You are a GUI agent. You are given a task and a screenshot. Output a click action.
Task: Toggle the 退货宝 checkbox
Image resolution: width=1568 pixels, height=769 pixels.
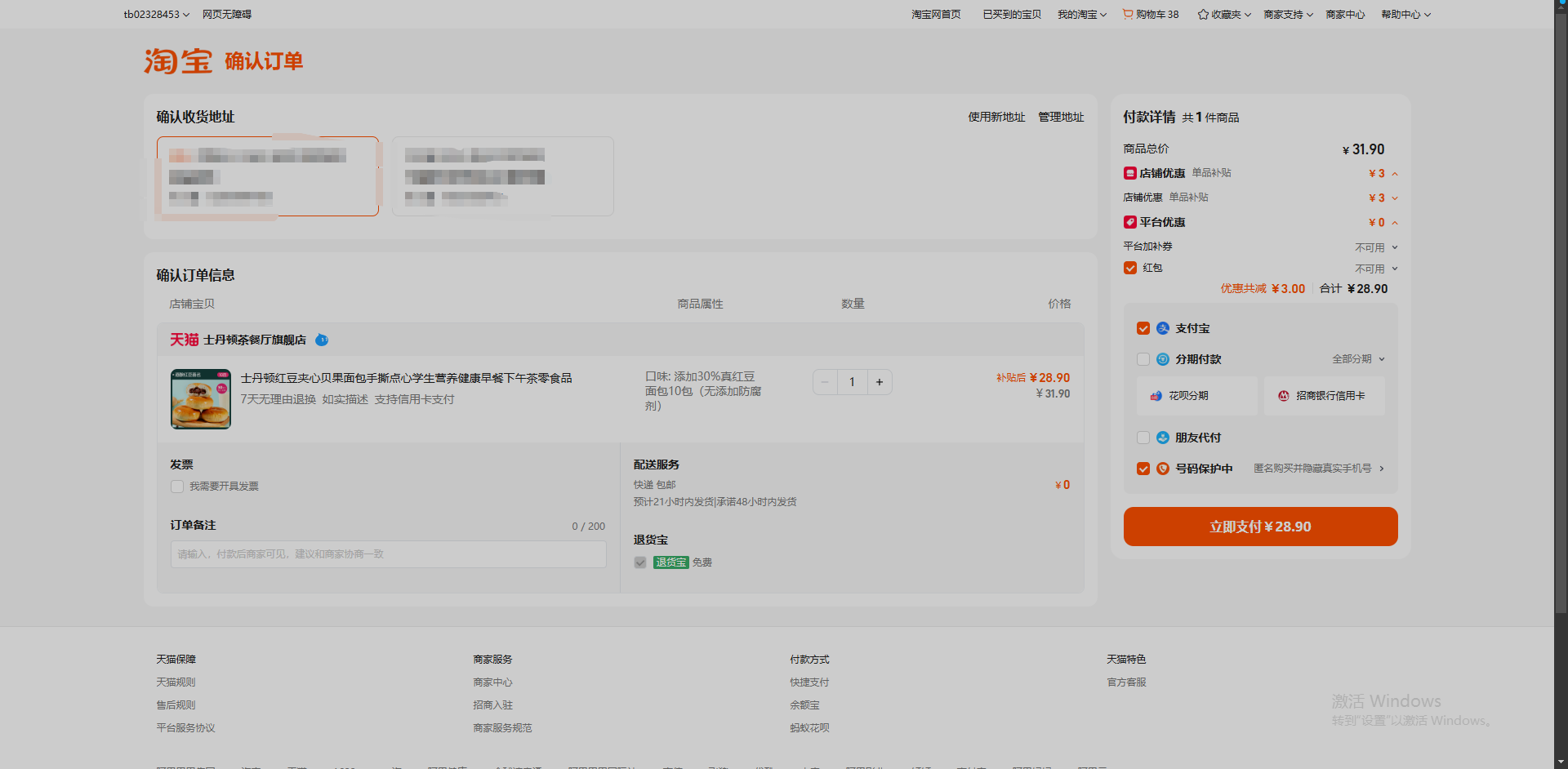point(640,562)
